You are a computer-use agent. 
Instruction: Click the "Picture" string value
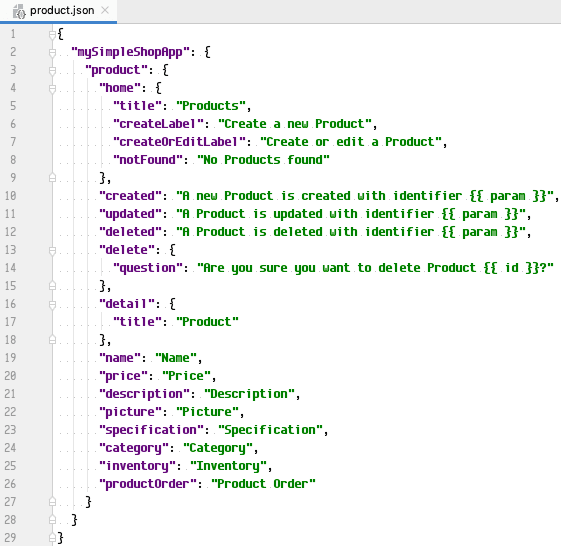tap(207, 412)
